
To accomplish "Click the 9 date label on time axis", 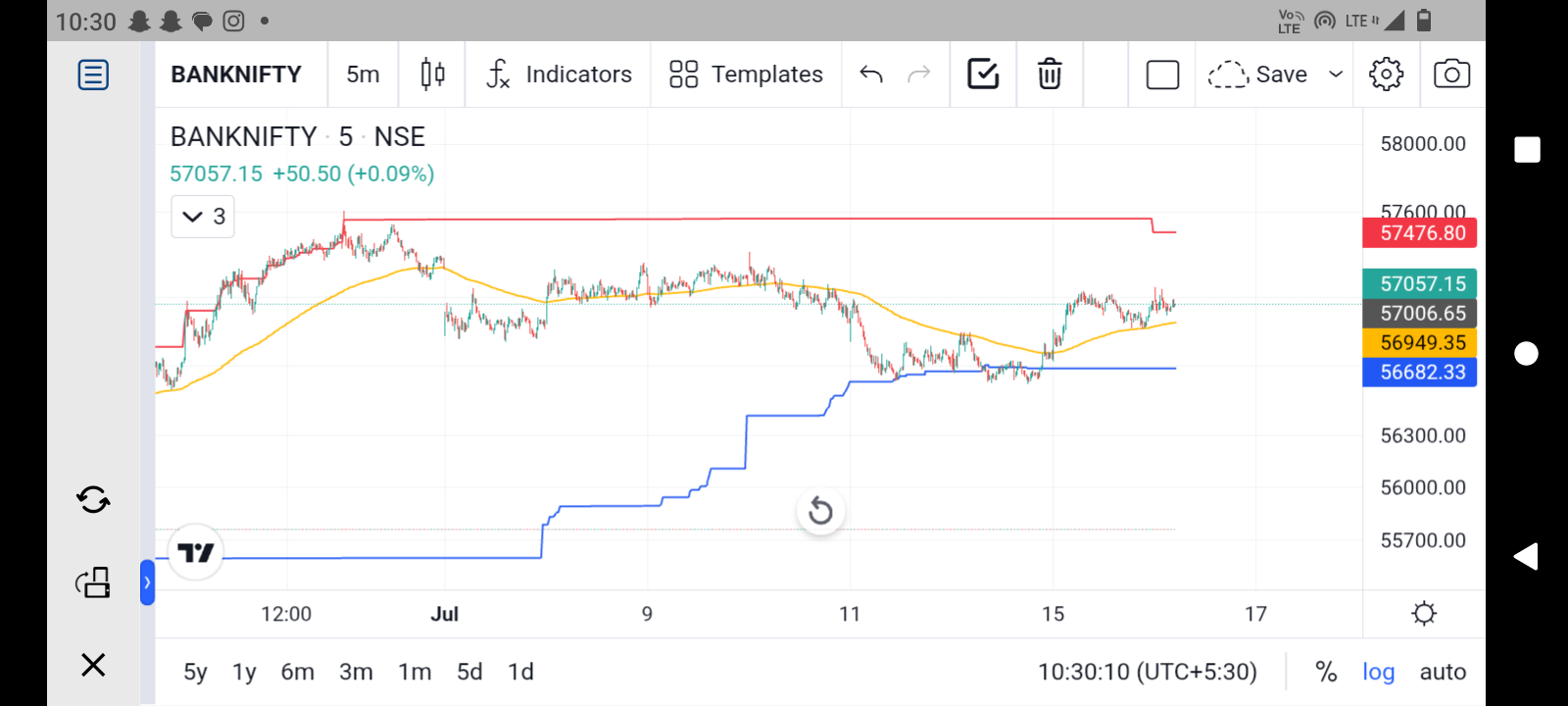I will (647, 614).
